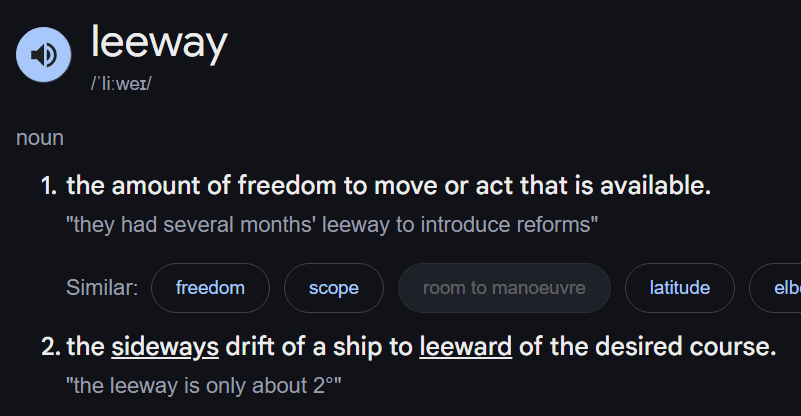Screen dimensions: 801x416
Task: Click the phonetic transcription /ˈliːweɪ/
Action: pos(121,83)
